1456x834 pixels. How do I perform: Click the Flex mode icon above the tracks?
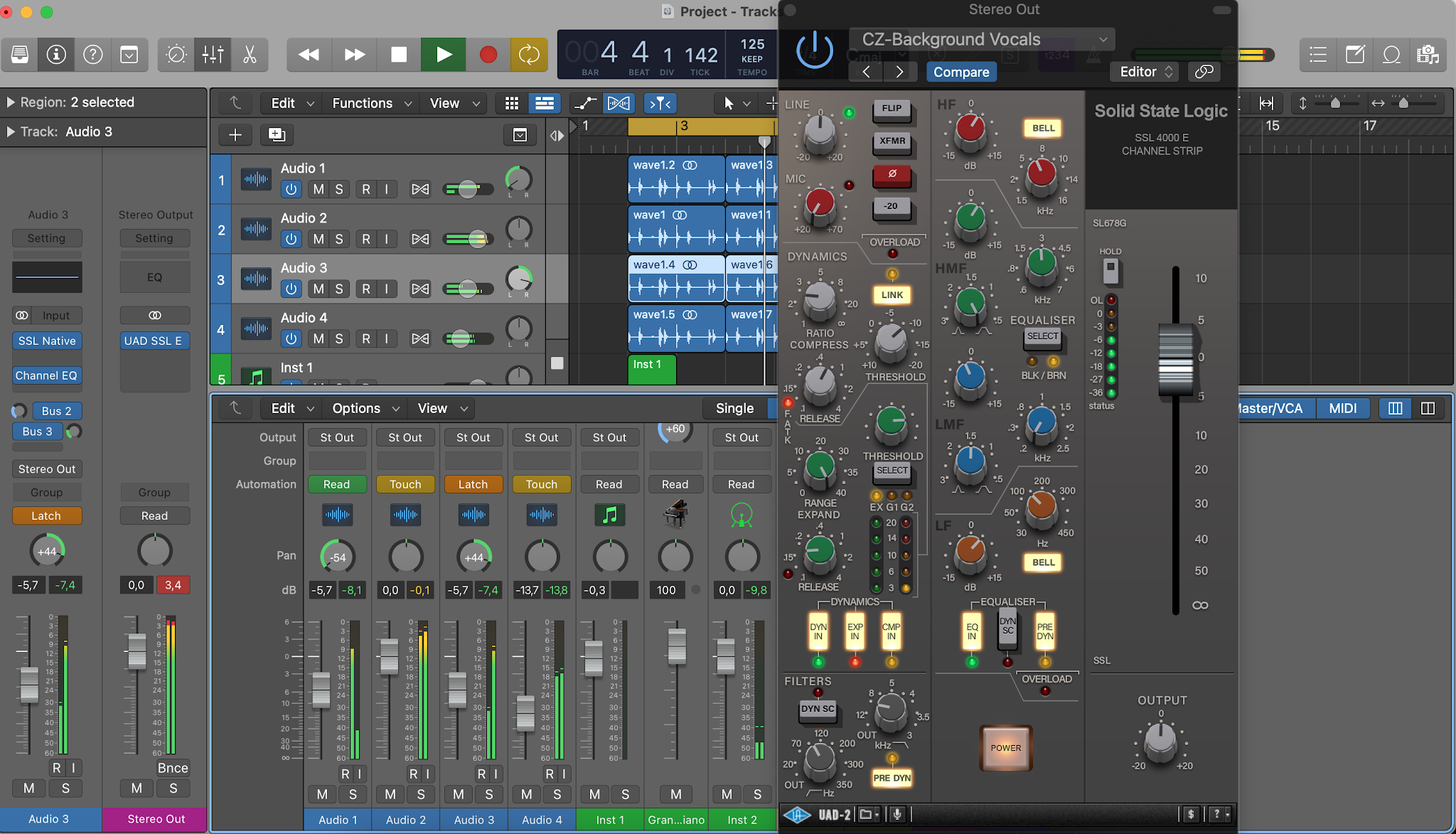point(619,103)
